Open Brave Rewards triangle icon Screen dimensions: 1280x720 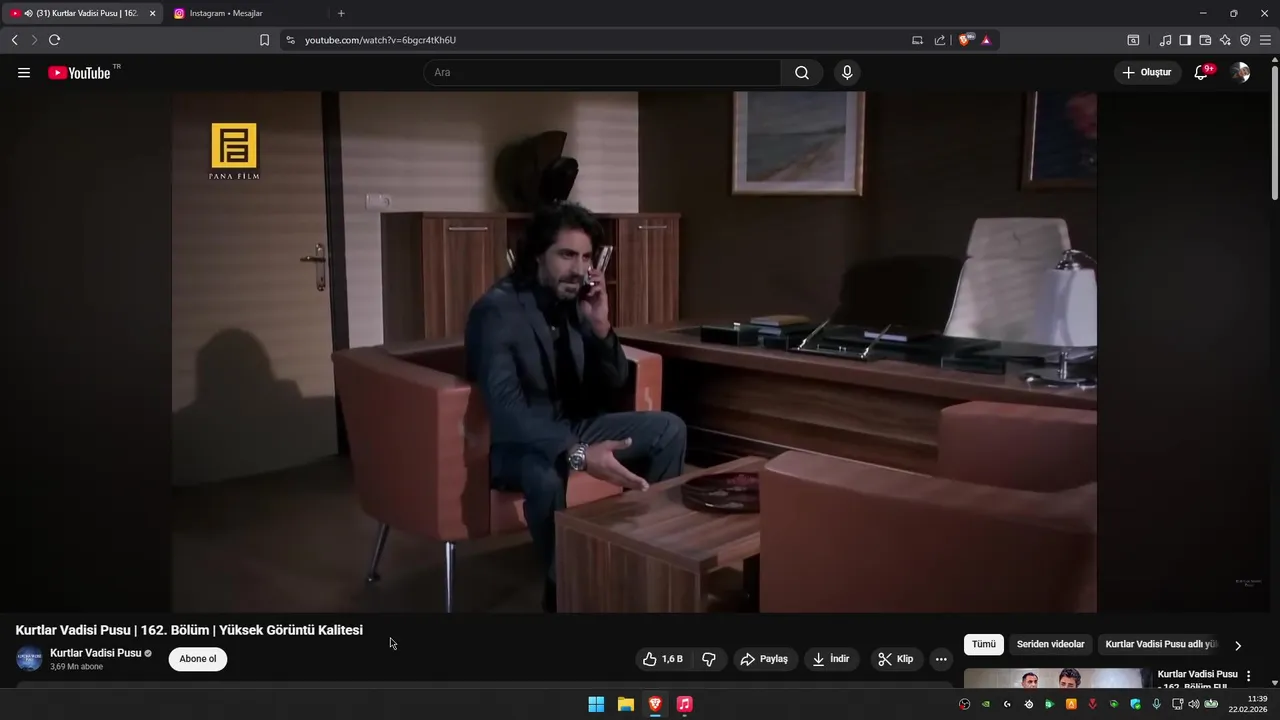pyautogui.click(x=986, y=40)
